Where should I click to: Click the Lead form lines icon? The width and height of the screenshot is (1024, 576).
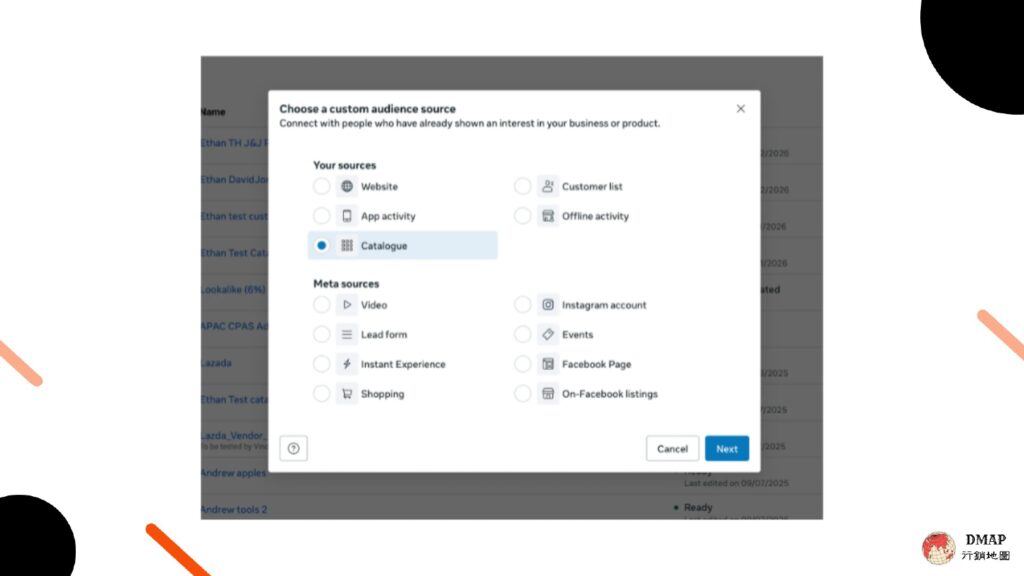(347, 334)
